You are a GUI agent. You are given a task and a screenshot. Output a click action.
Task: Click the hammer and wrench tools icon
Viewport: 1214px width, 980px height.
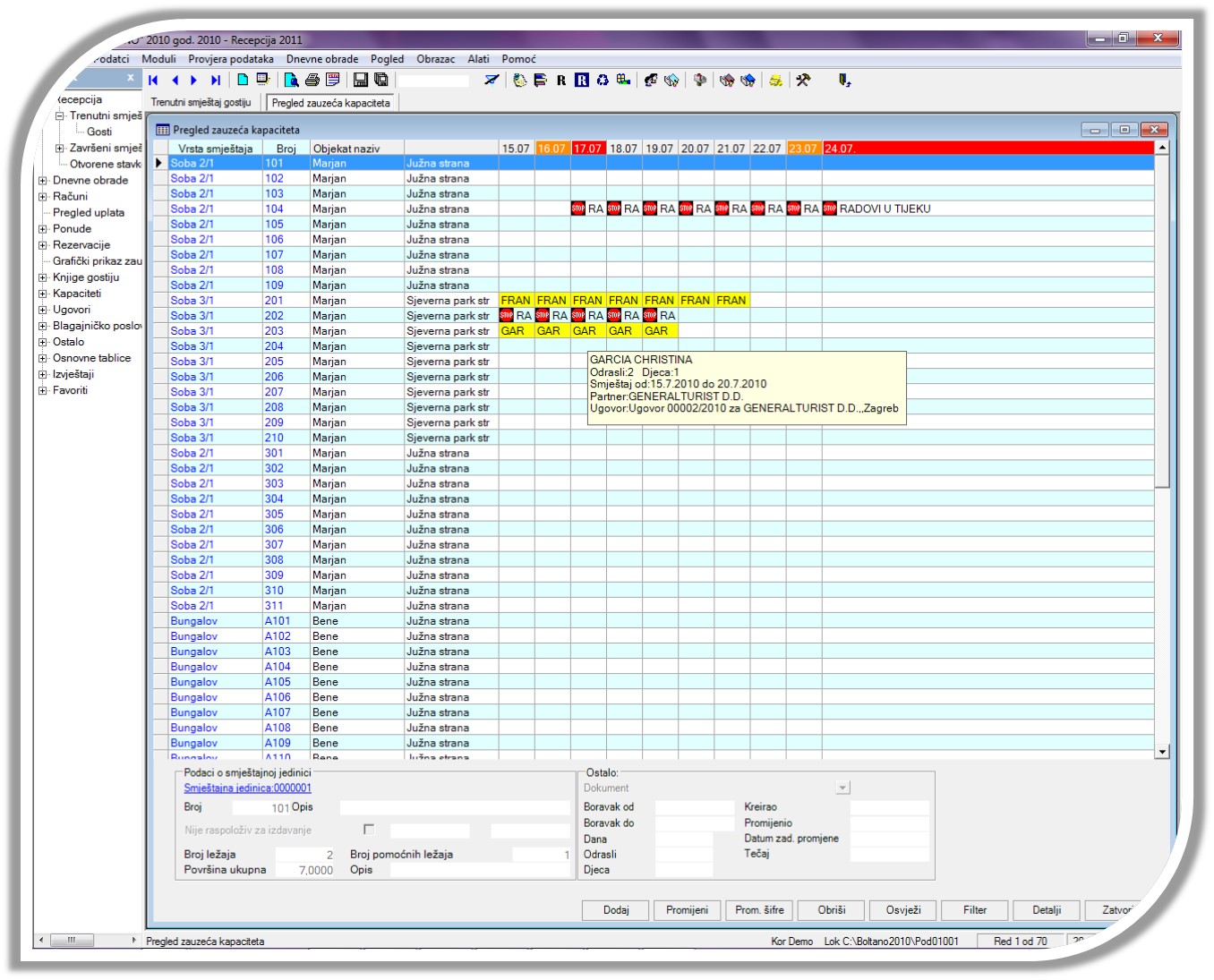pyautogui.click(x=803, y=81)
